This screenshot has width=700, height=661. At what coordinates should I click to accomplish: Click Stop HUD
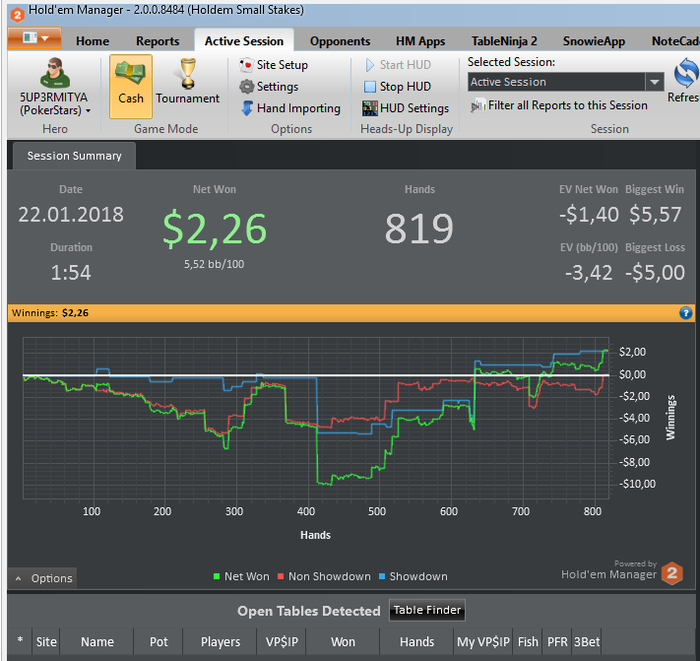[397, 87]
